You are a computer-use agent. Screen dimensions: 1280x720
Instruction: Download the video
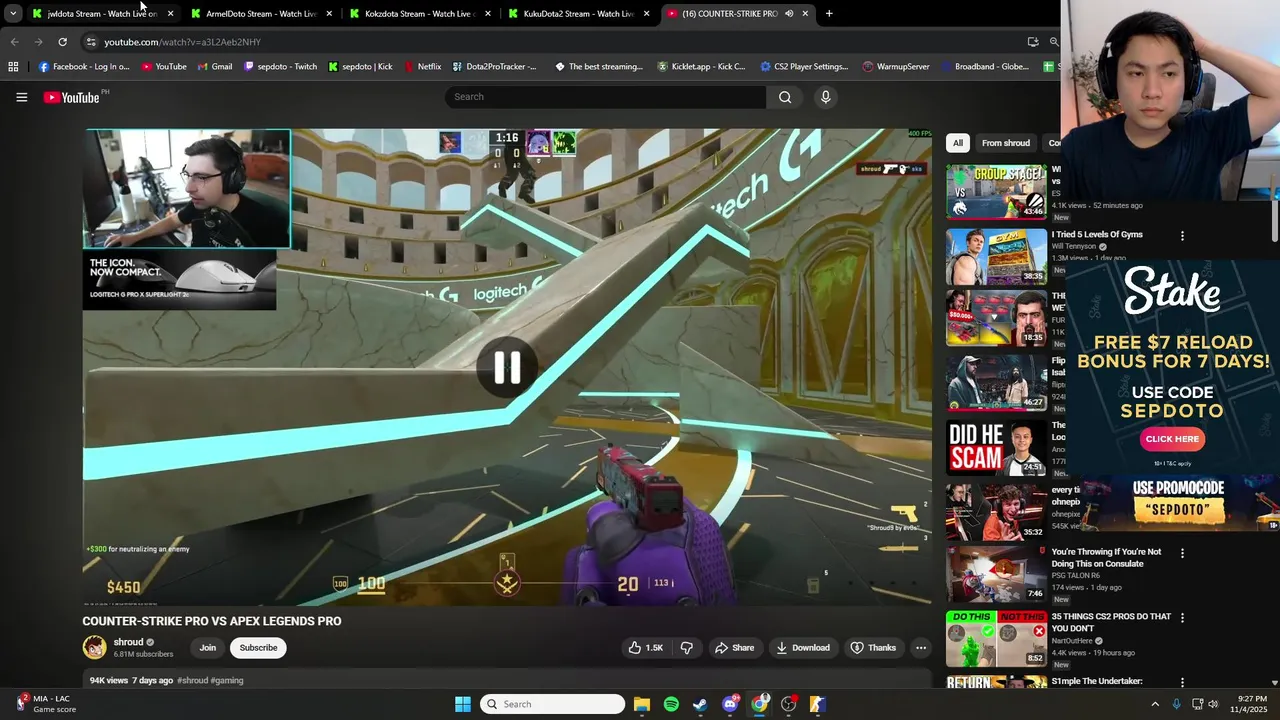pos(803,648)
